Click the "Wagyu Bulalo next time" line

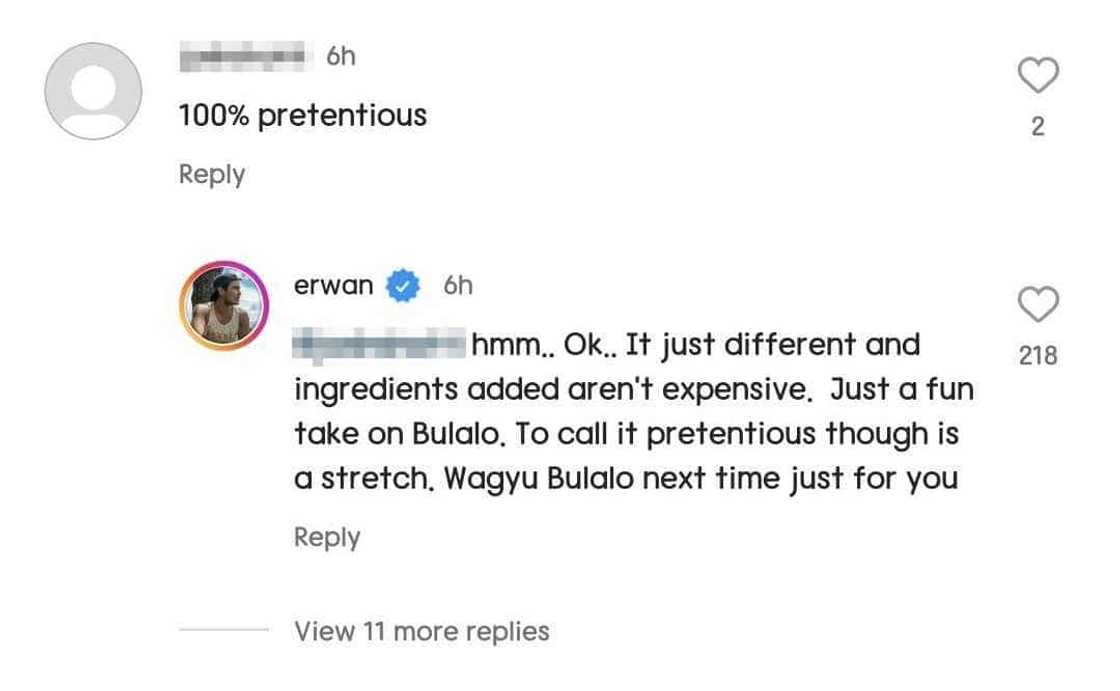pyautogui.click(x=625, y=478)
